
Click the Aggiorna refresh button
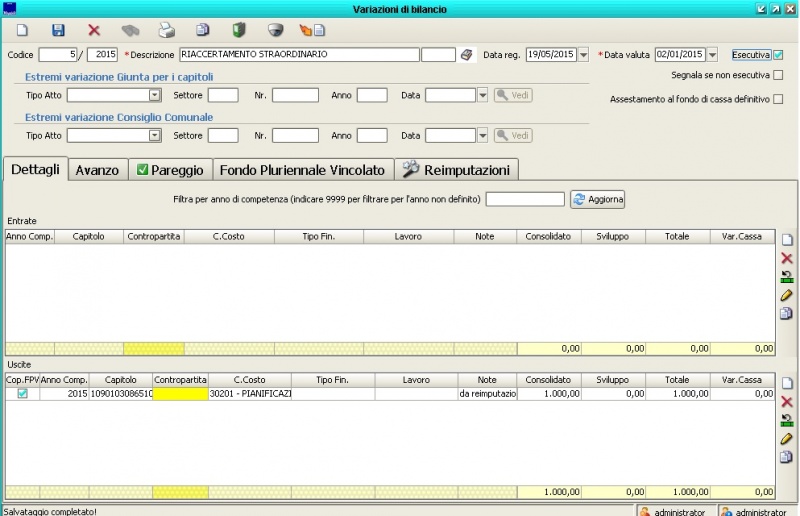[597, 200]
